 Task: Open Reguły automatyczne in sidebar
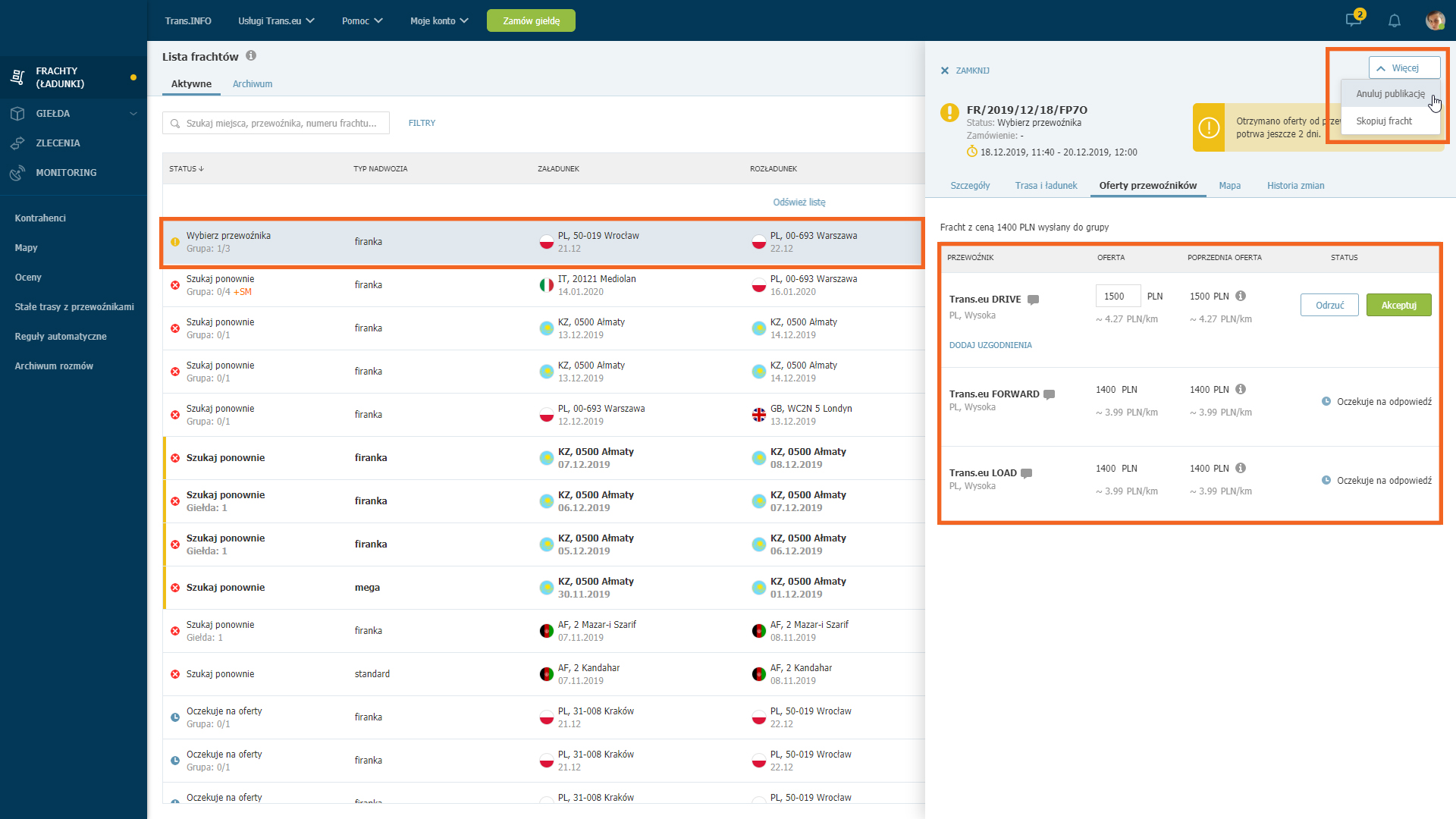[x=61, y=337]
